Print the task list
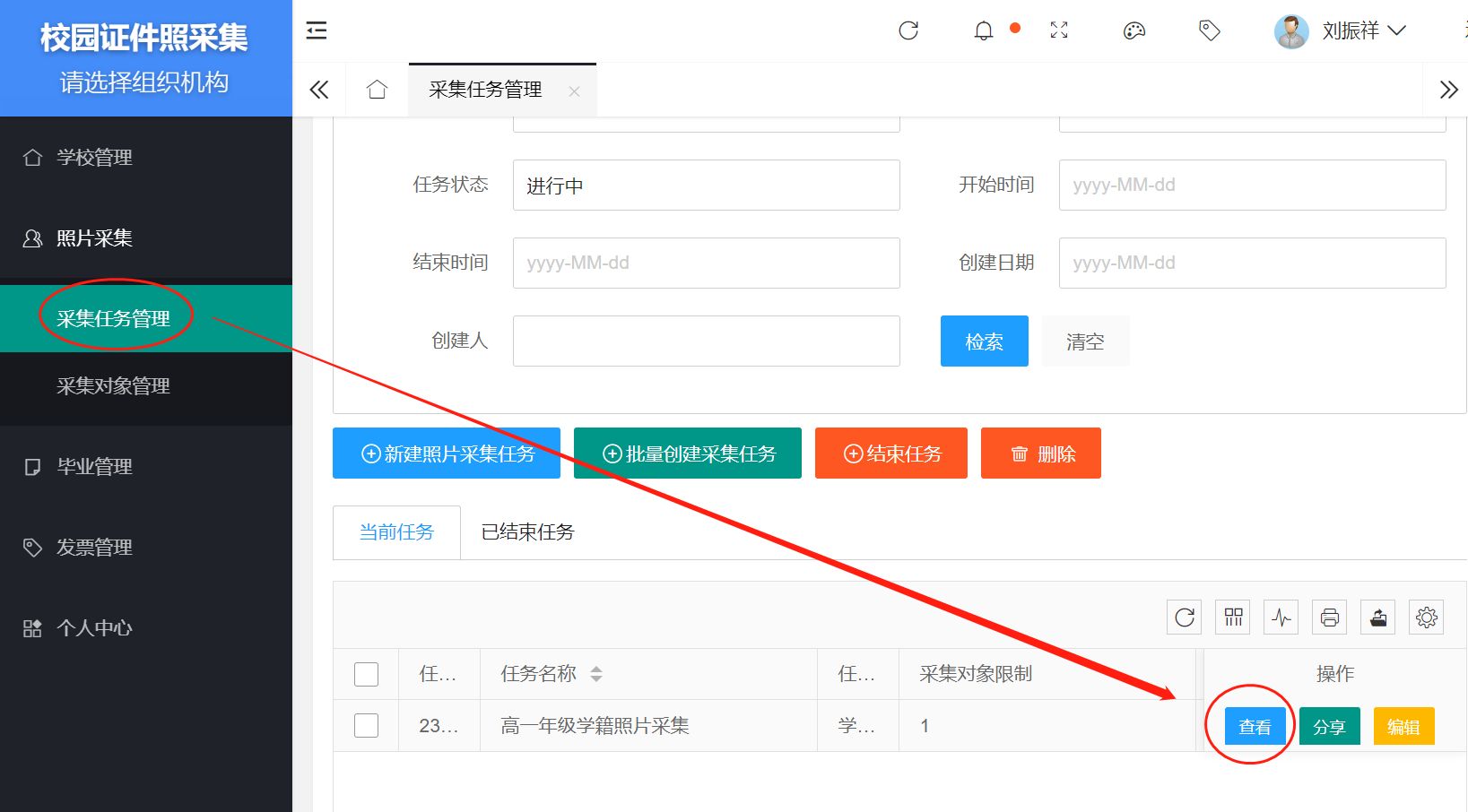Image resolution: width=1468 pixels, height=812 pixels. pos(1329,617)
